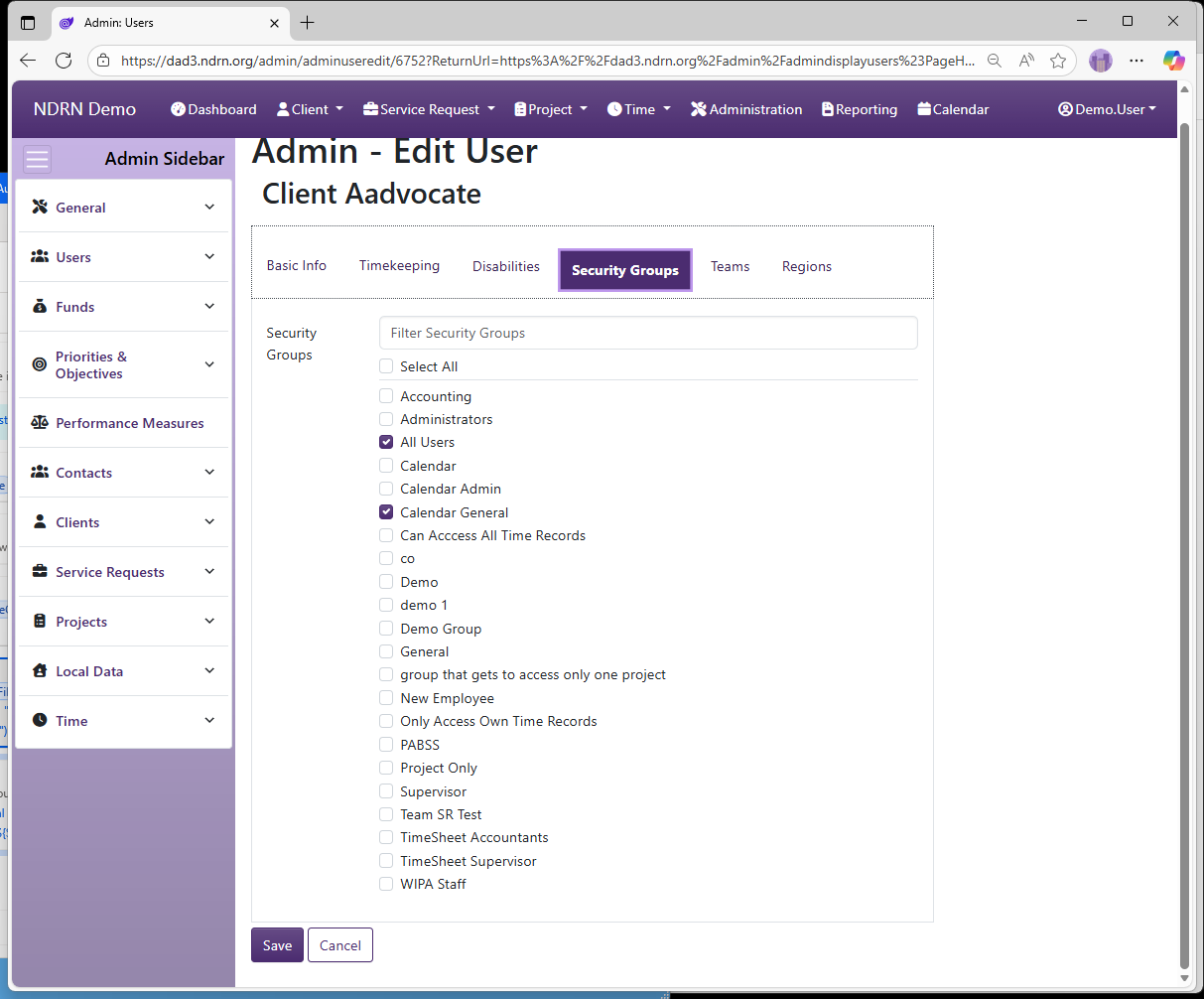
Task: Expand the Clients sidebar chevron
Action: coord(209,522)
